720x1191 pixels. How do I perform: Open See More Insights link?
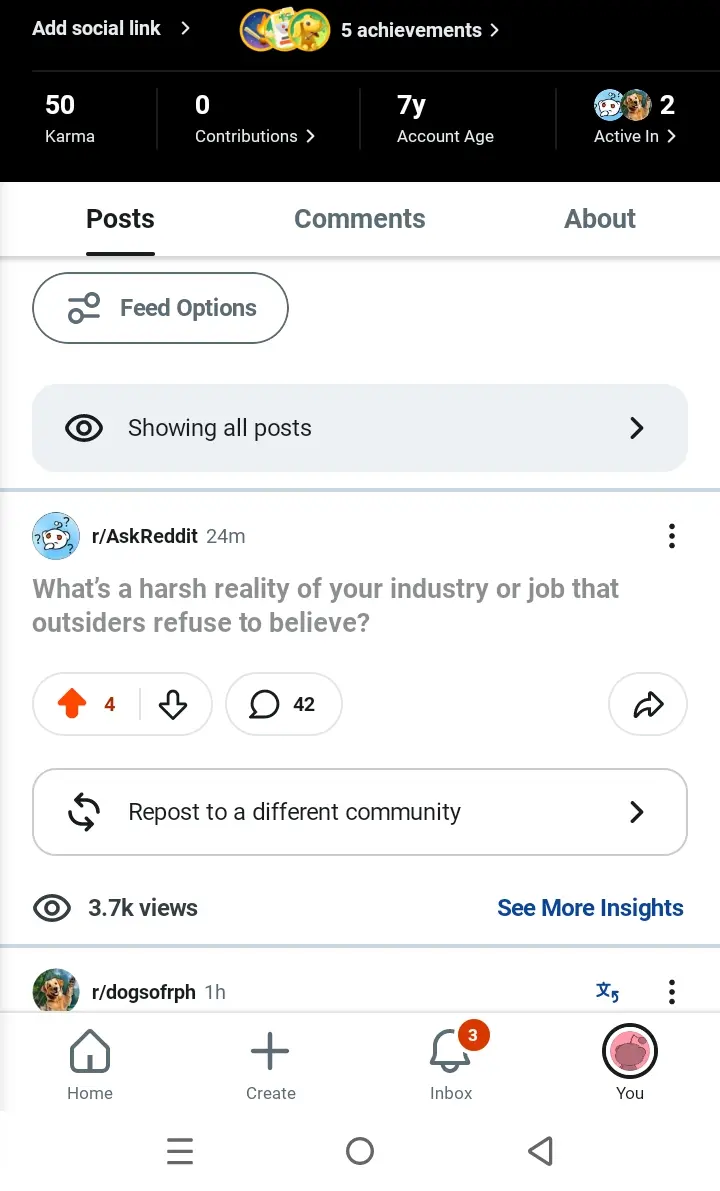(590, 908)
